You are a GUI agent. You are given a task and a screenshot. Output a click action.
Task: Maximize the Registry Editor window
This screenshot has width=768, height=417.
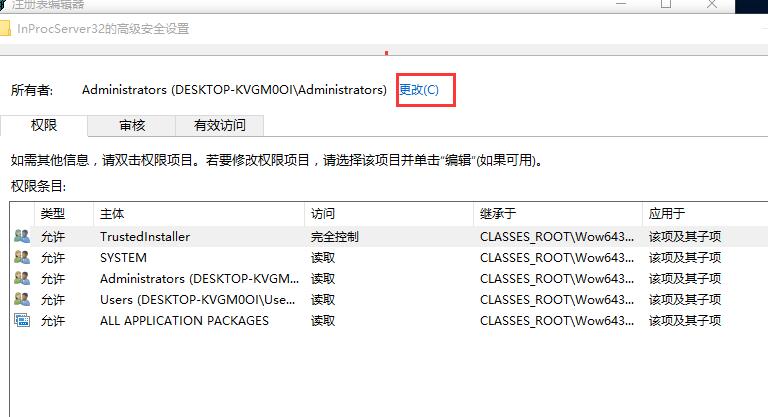click(666, 4)
